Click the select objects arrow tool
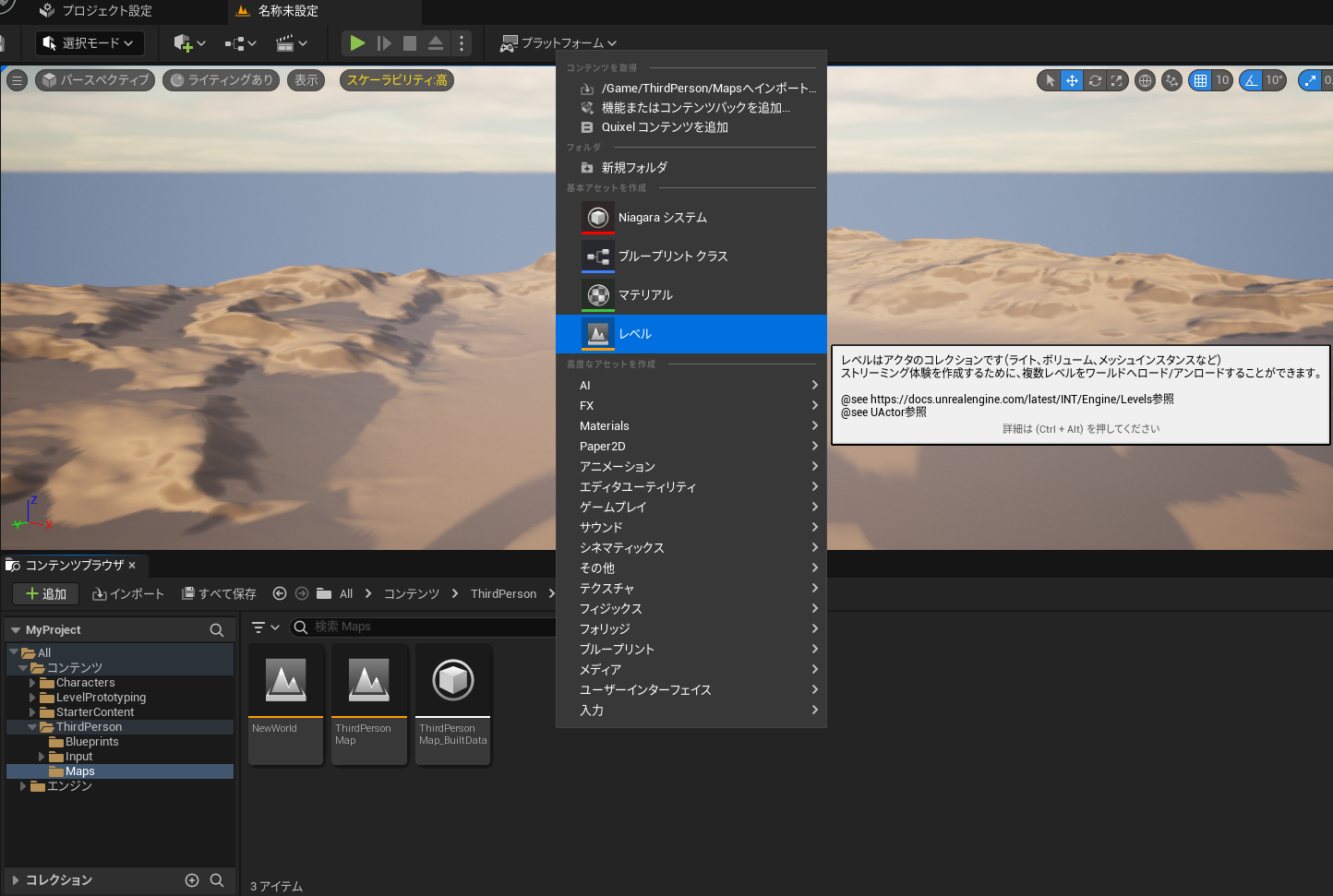Screen dimensions: 1333x896 point(1050,80)
